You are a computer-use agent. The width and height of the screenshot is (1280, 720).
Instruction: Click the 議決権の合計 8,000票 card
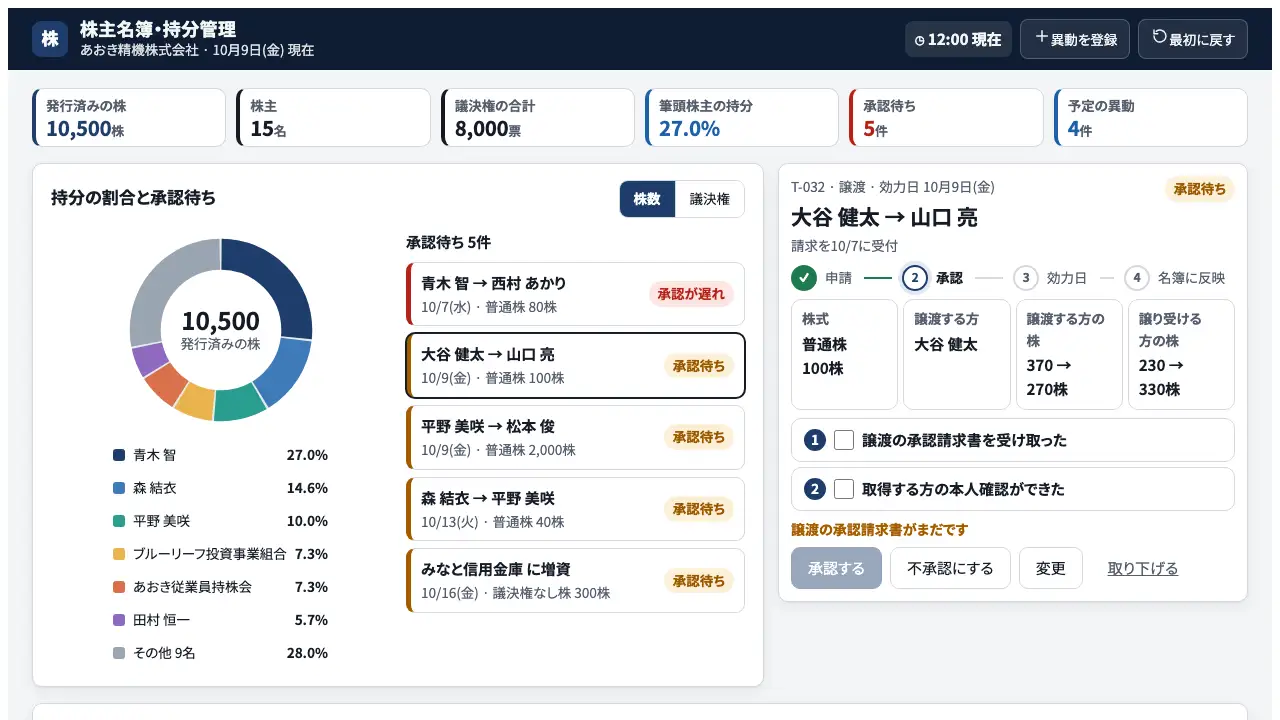(538, 118)
